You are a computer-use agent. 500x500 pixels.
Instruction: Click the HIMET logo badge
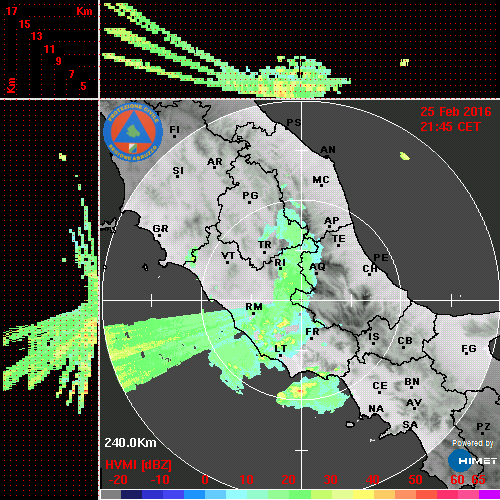(472, 461)
